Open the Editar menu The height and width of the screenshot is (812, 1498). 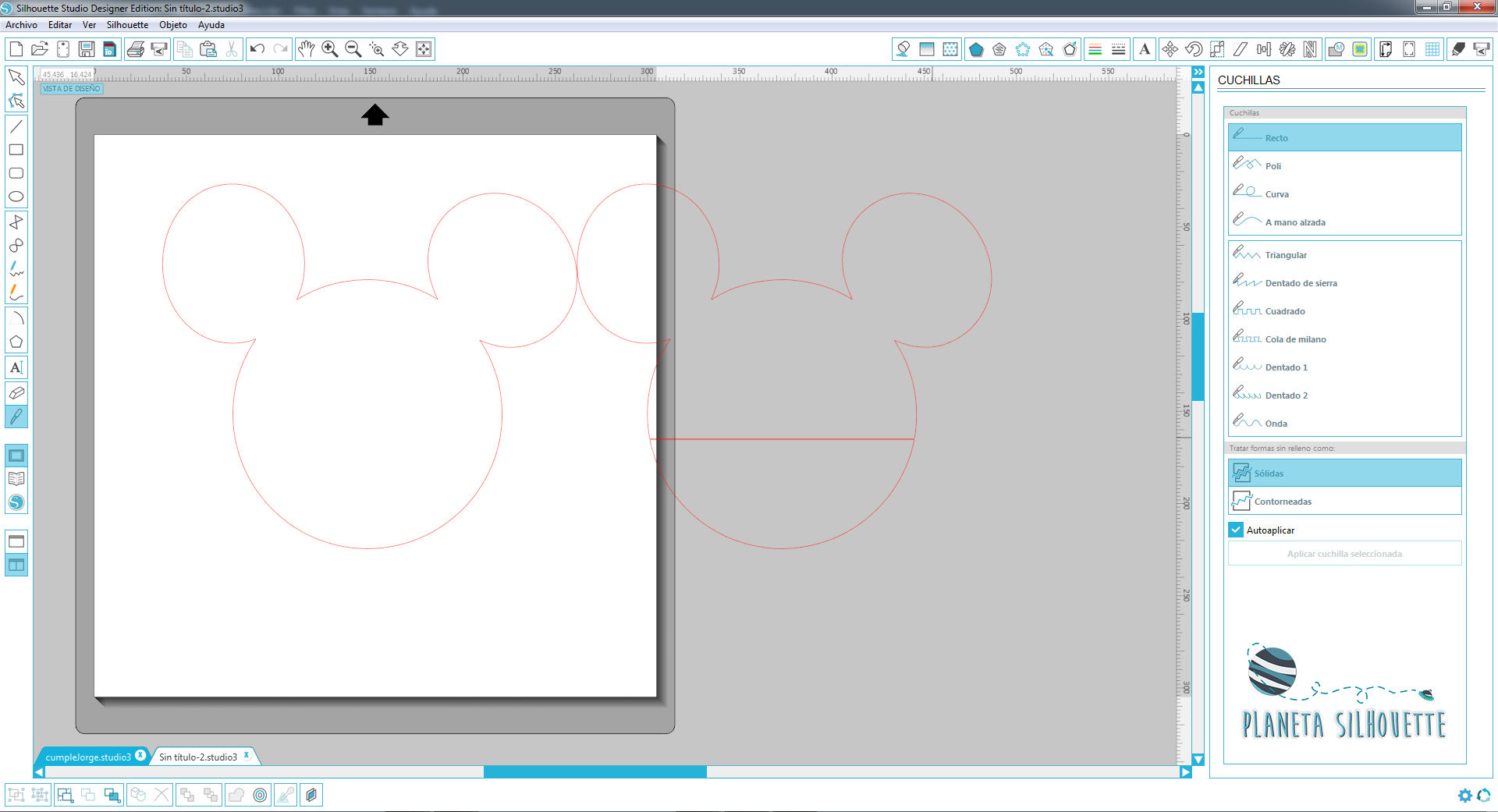(x=60, y=25)
